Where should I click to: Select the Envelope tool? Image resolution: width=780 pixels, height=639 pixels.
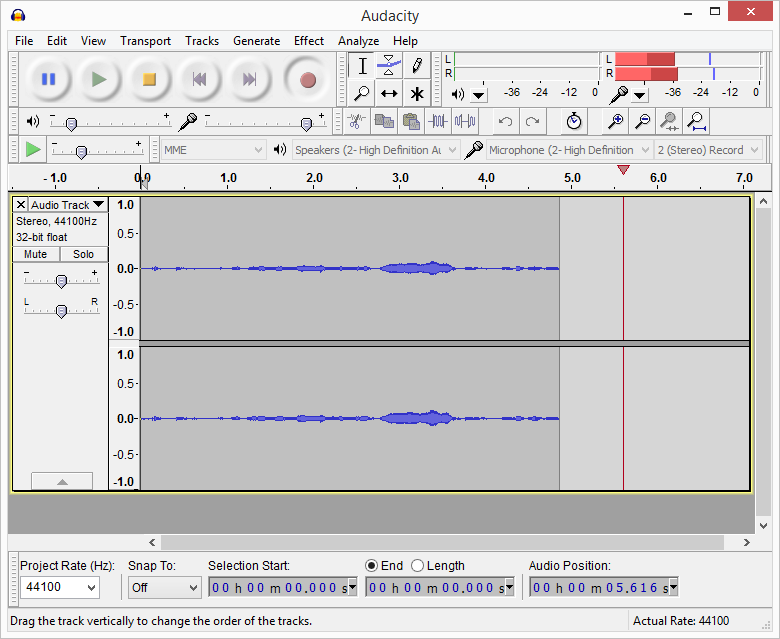coord(389,66)
